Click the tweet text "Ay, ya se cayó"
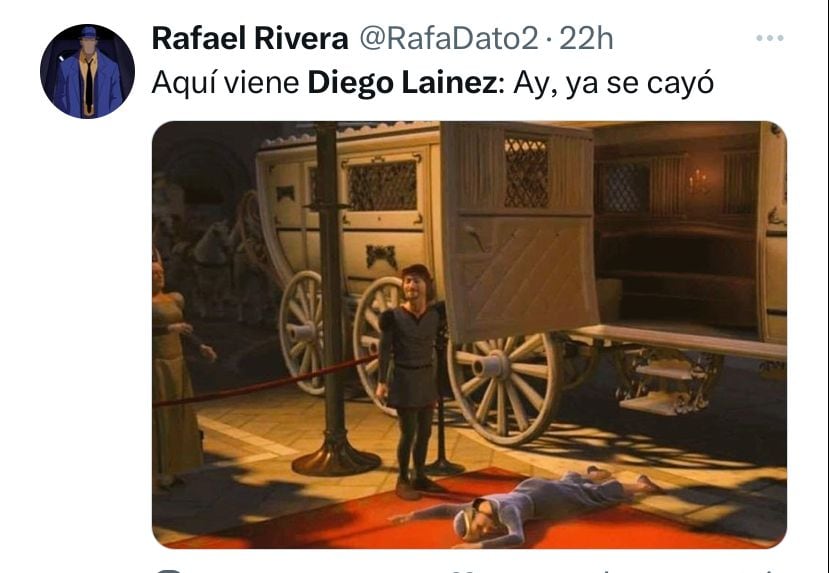The width and height of the screenshot is (829, 573). pyautogui.click(x=613, y=84)
